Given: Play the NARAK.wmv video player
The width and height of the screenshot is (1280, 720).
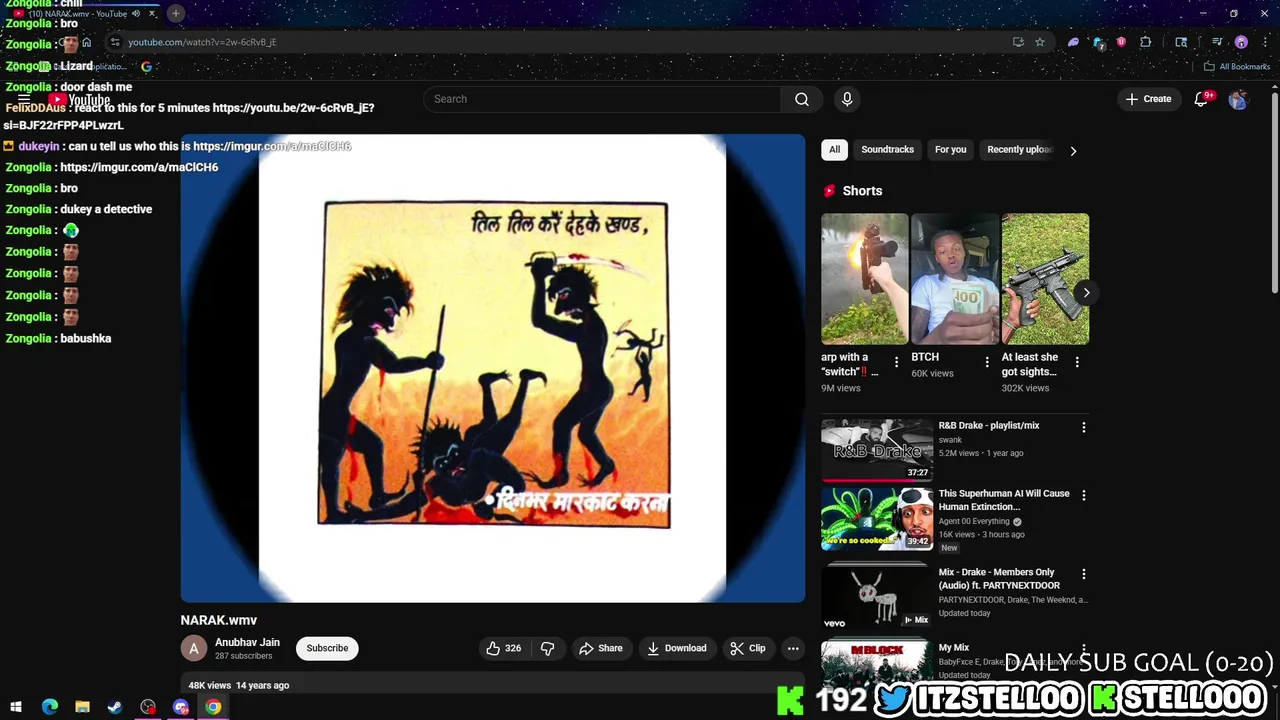Looking at the screenshot, I should [492, 368].
